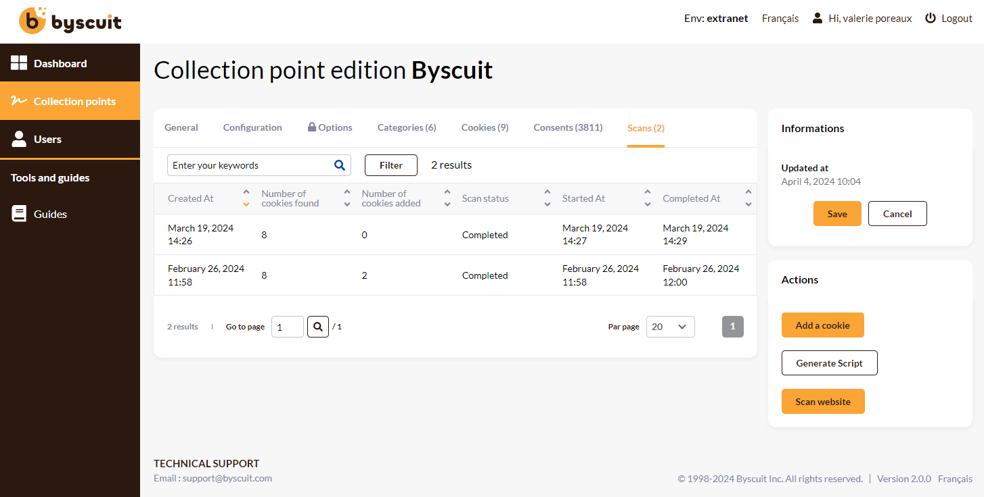
Task: Select the Scans (2) tab
Action: pos(646,128)
